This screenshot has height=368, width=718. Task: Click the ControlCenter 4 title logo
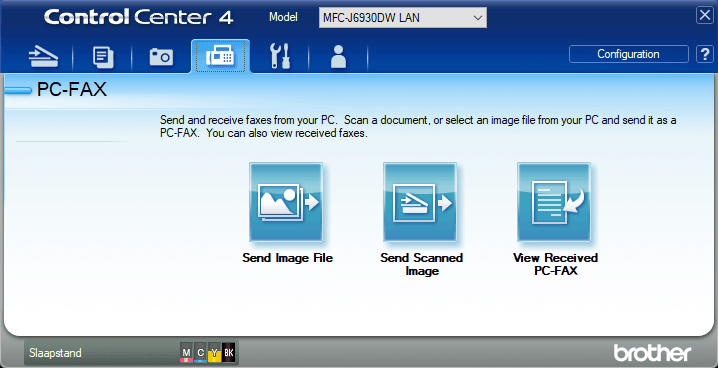pos(139,17)
